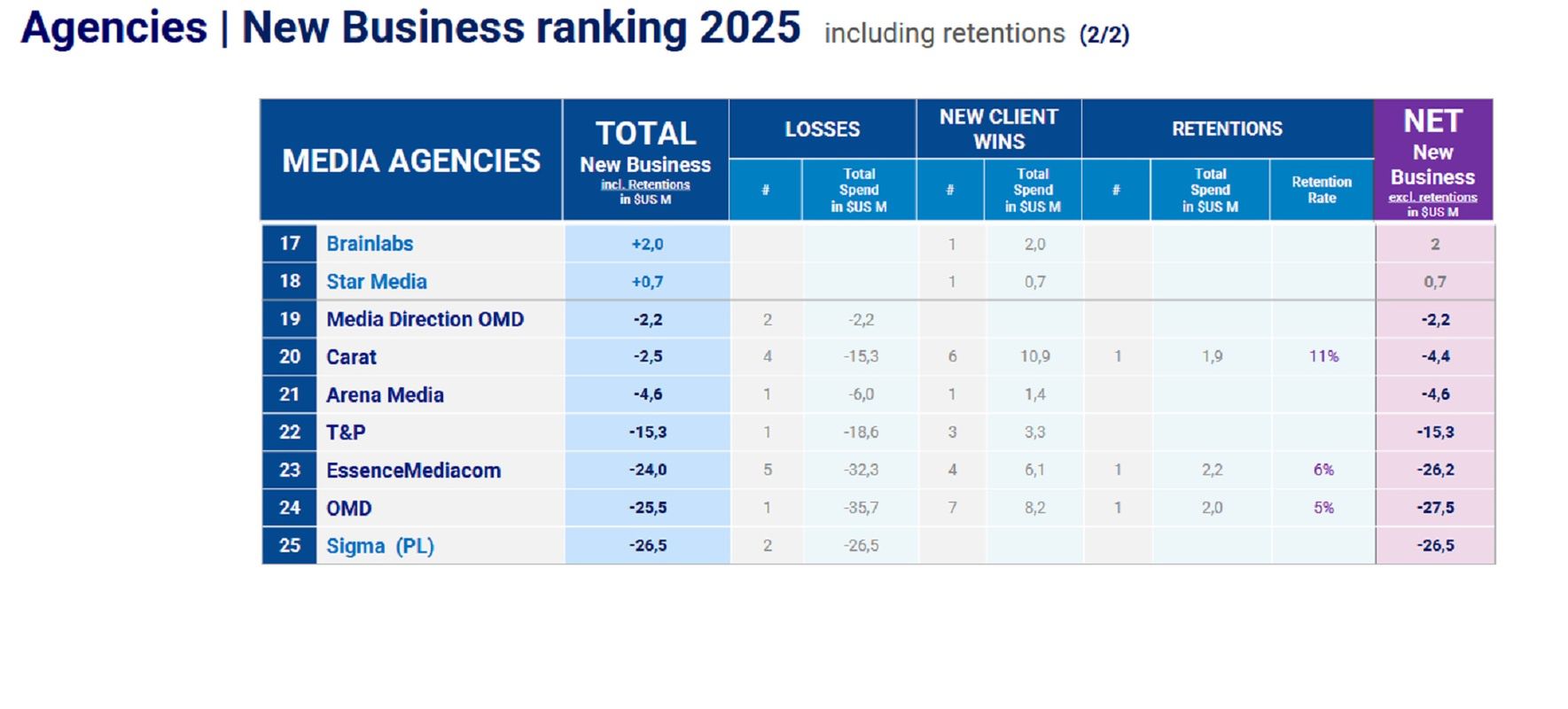The width and height of the screenshot is (1568, 709).
Task: Click OMD net value -27,5
Action: [x=1435, y=508]
